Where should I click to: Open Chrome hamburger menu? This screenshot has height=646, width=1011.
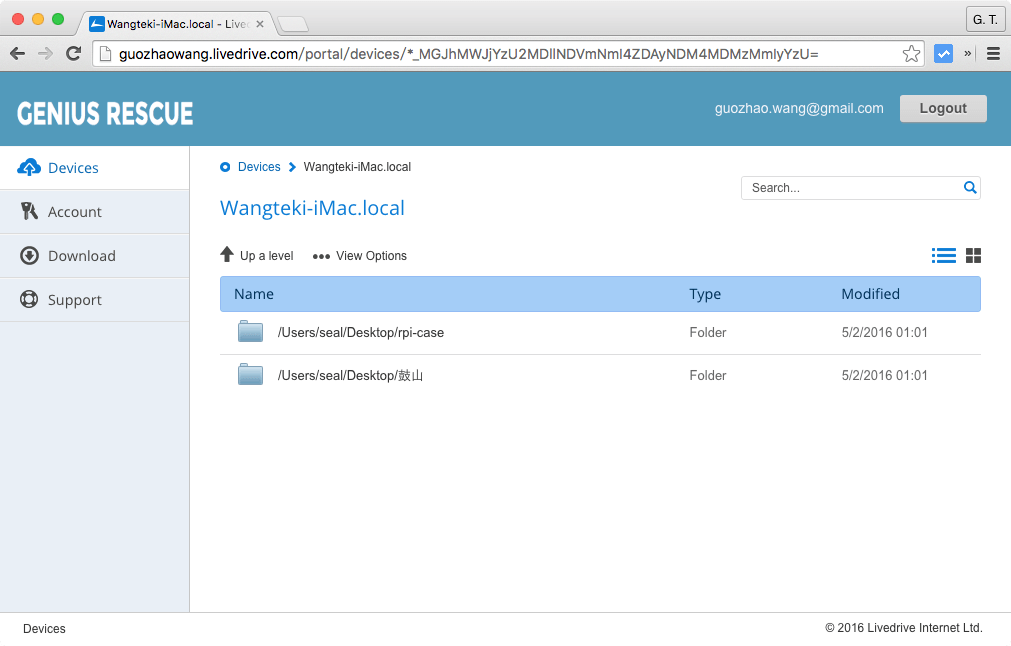993,54
